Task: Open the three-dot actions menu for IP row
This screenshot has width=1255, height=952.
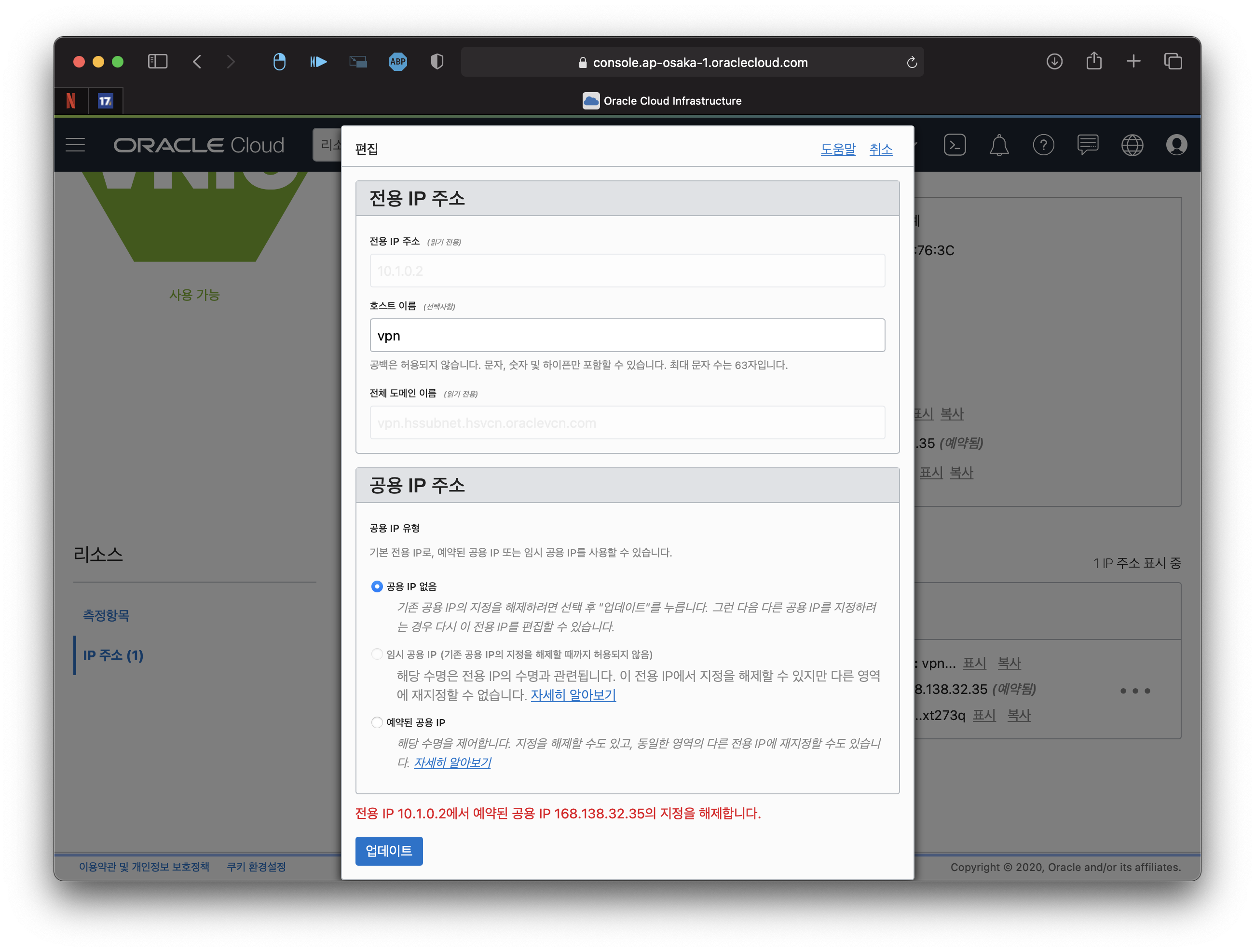Action: pos(1135,691)
